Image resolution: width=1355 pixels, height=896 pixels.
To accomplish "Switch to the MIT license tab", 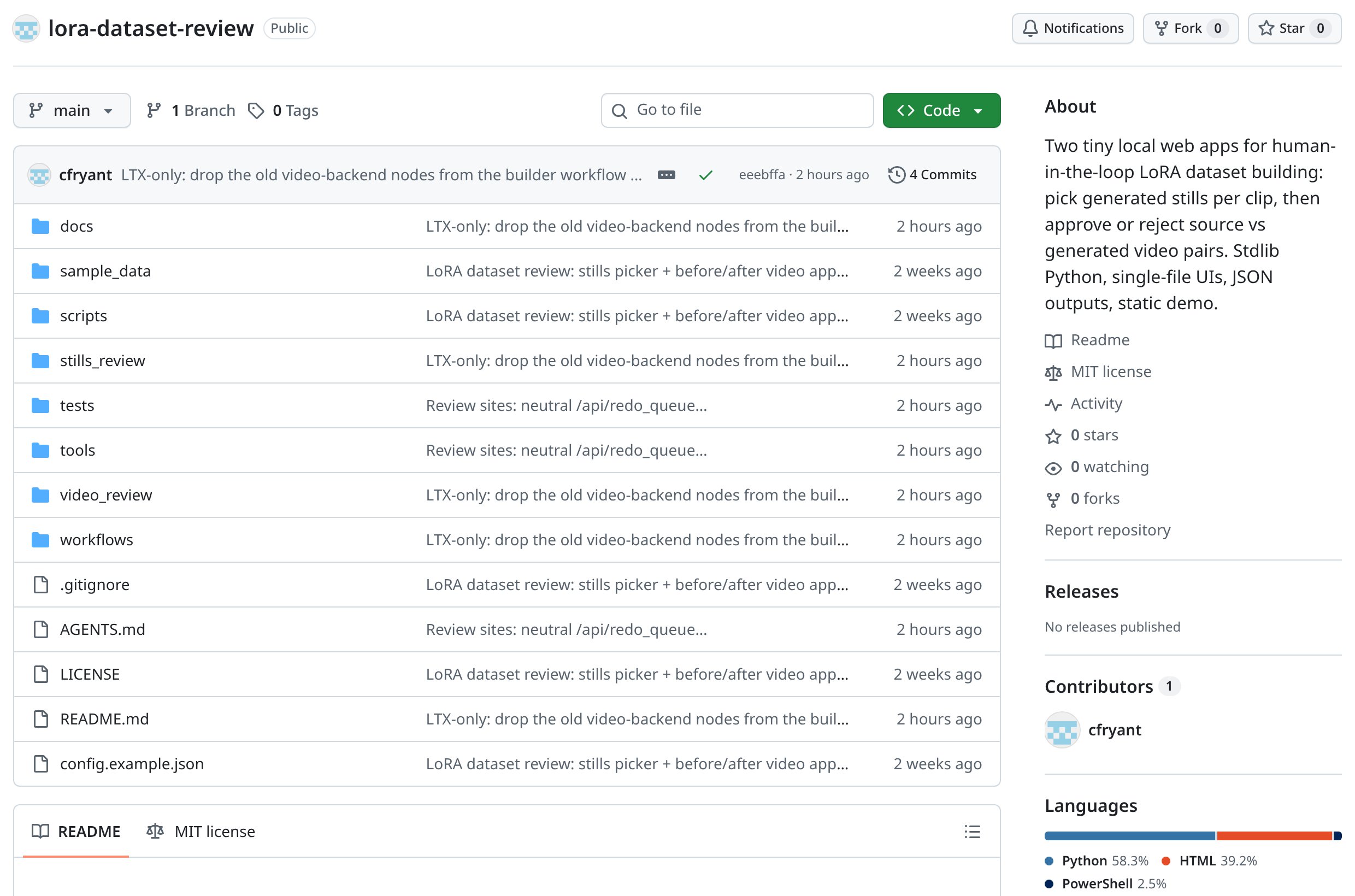I will [x=201, y=832].
